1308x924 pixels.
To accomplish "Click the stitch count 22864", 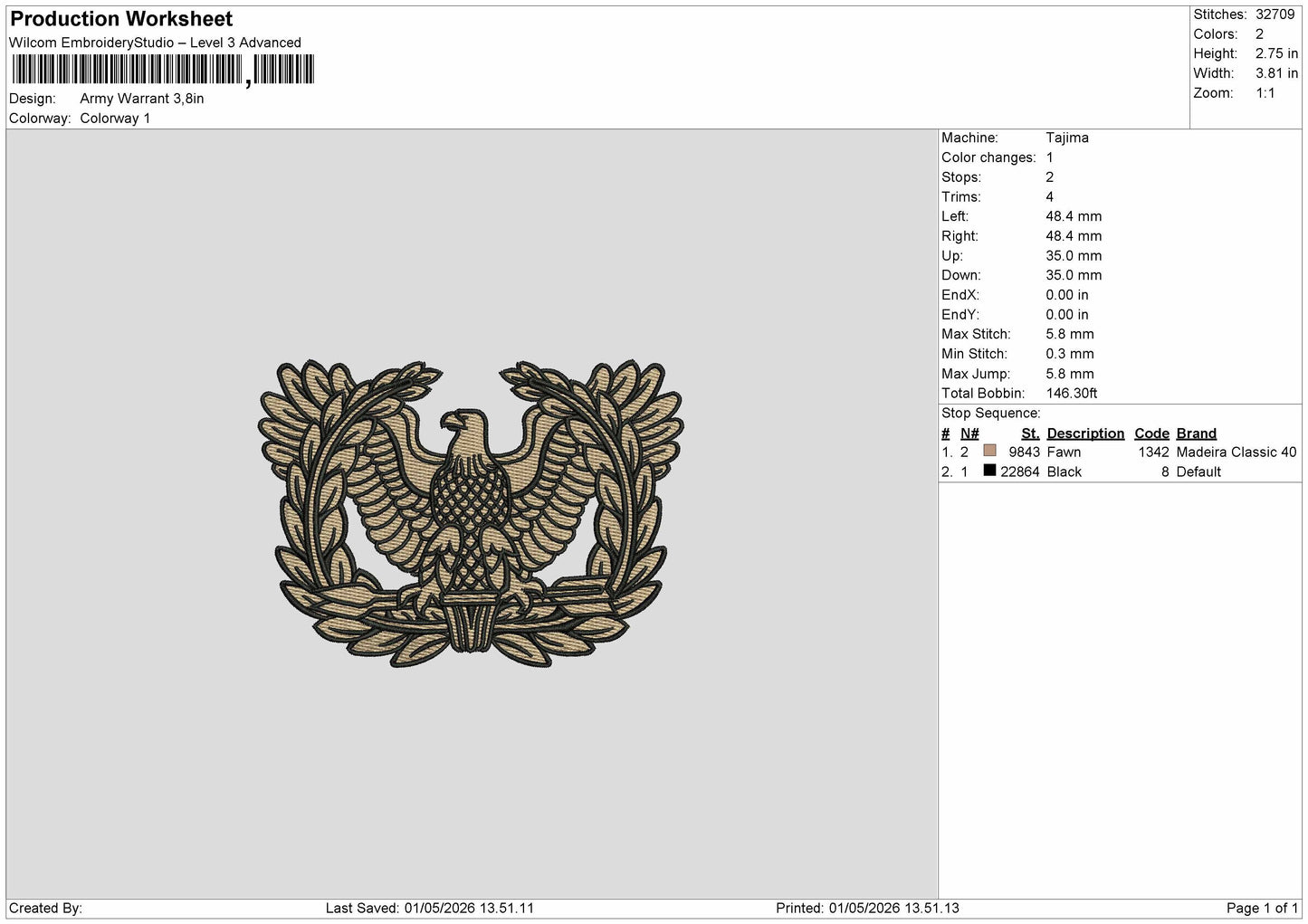I will point(1020,472).
